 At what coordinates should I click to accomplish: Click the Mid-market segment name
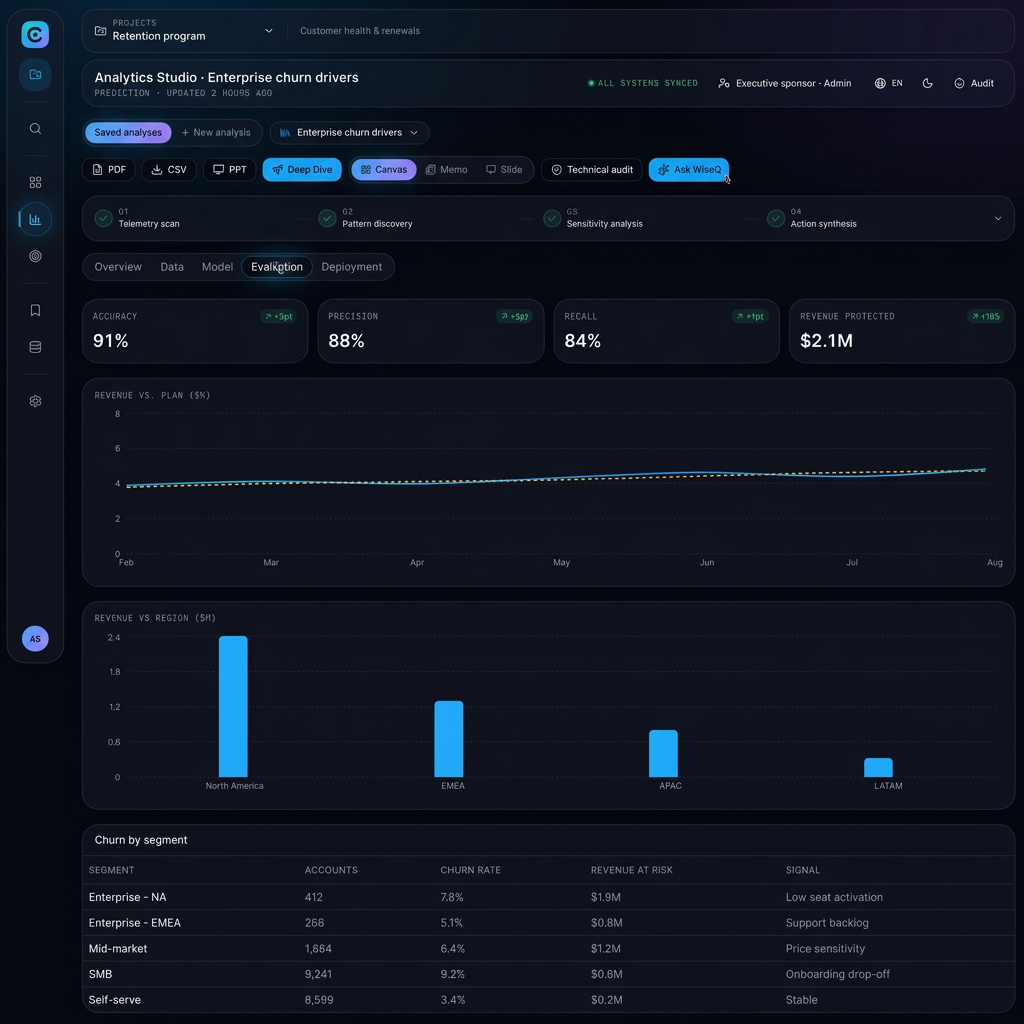[x=118, y=949]
